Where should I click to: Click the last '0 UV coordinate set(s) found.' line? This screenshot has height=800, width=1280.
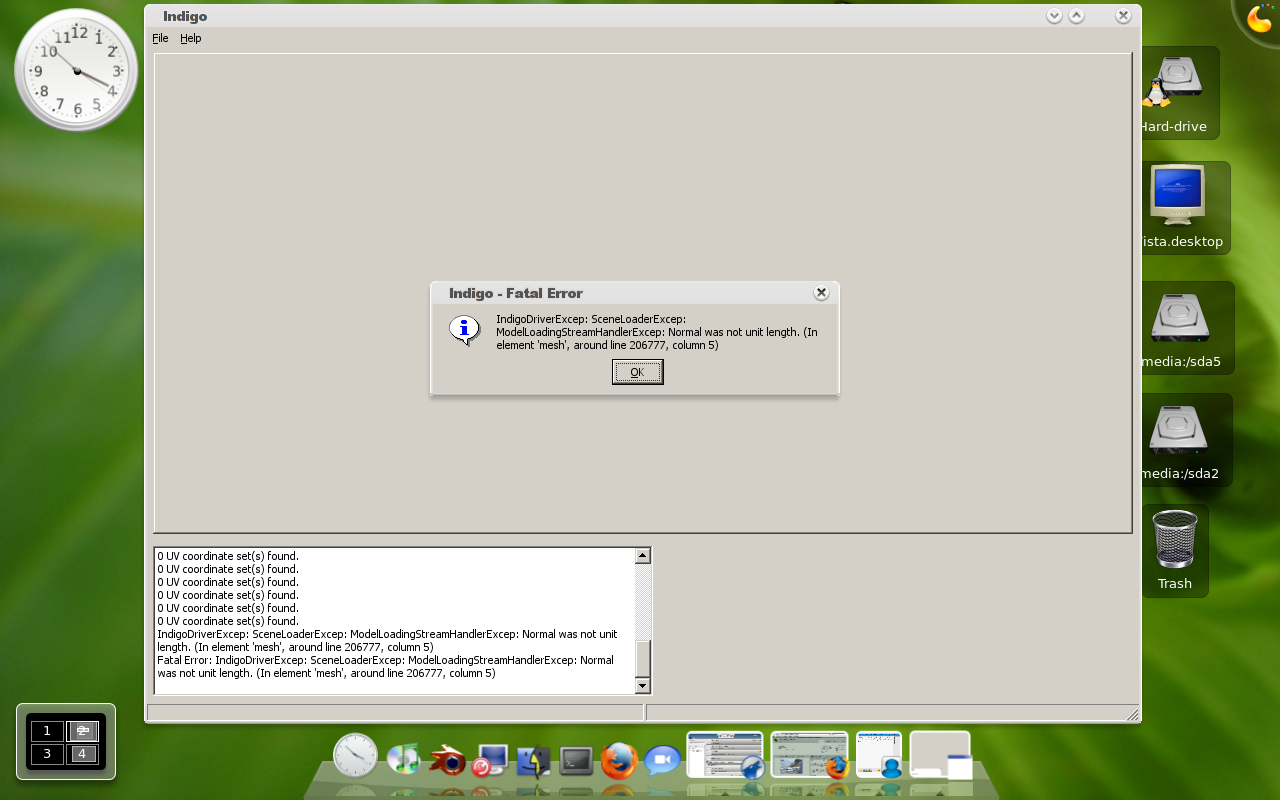click(x=228, y=621)
